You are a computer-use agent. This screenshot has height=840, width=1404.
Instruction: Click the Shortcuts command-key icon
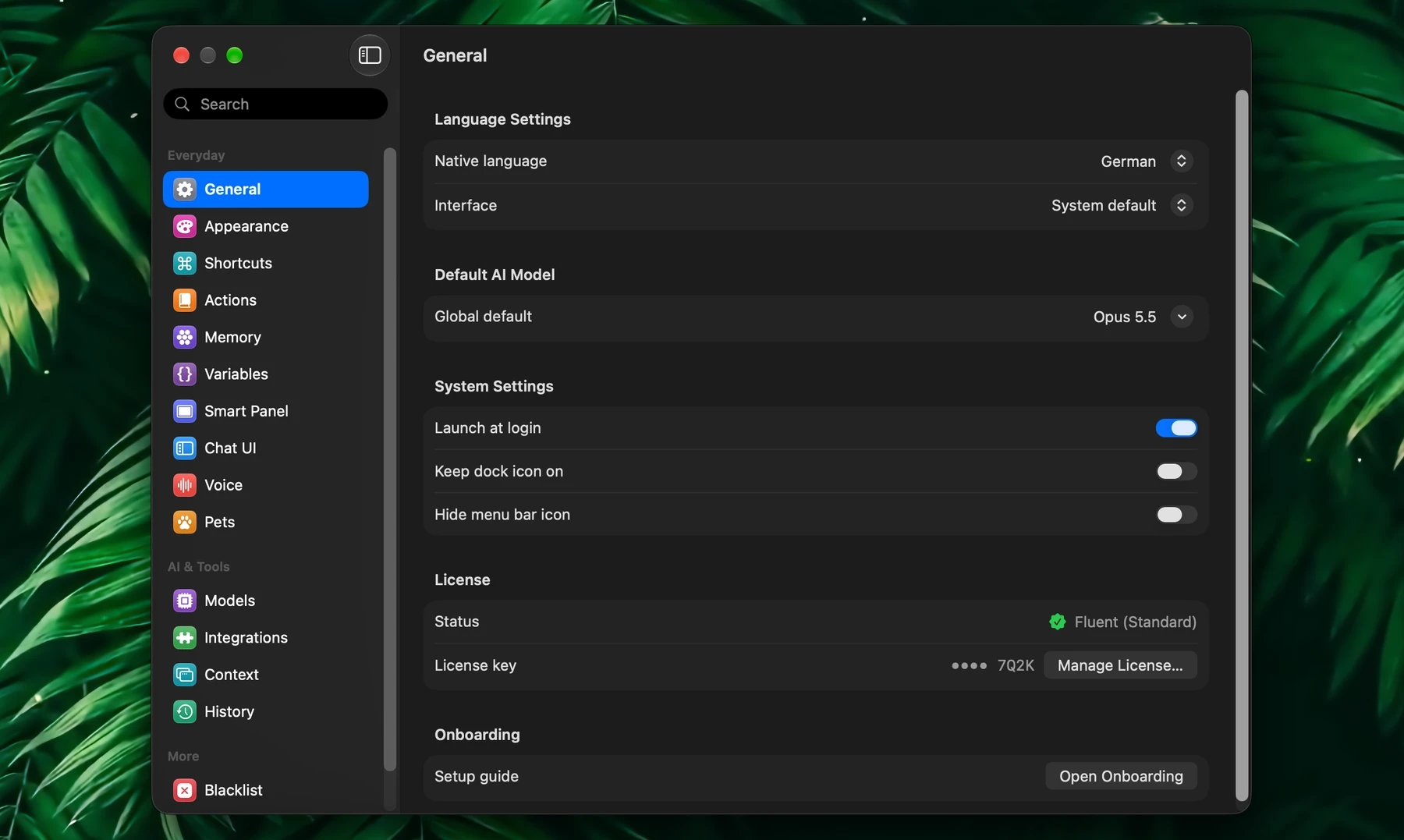185,263
